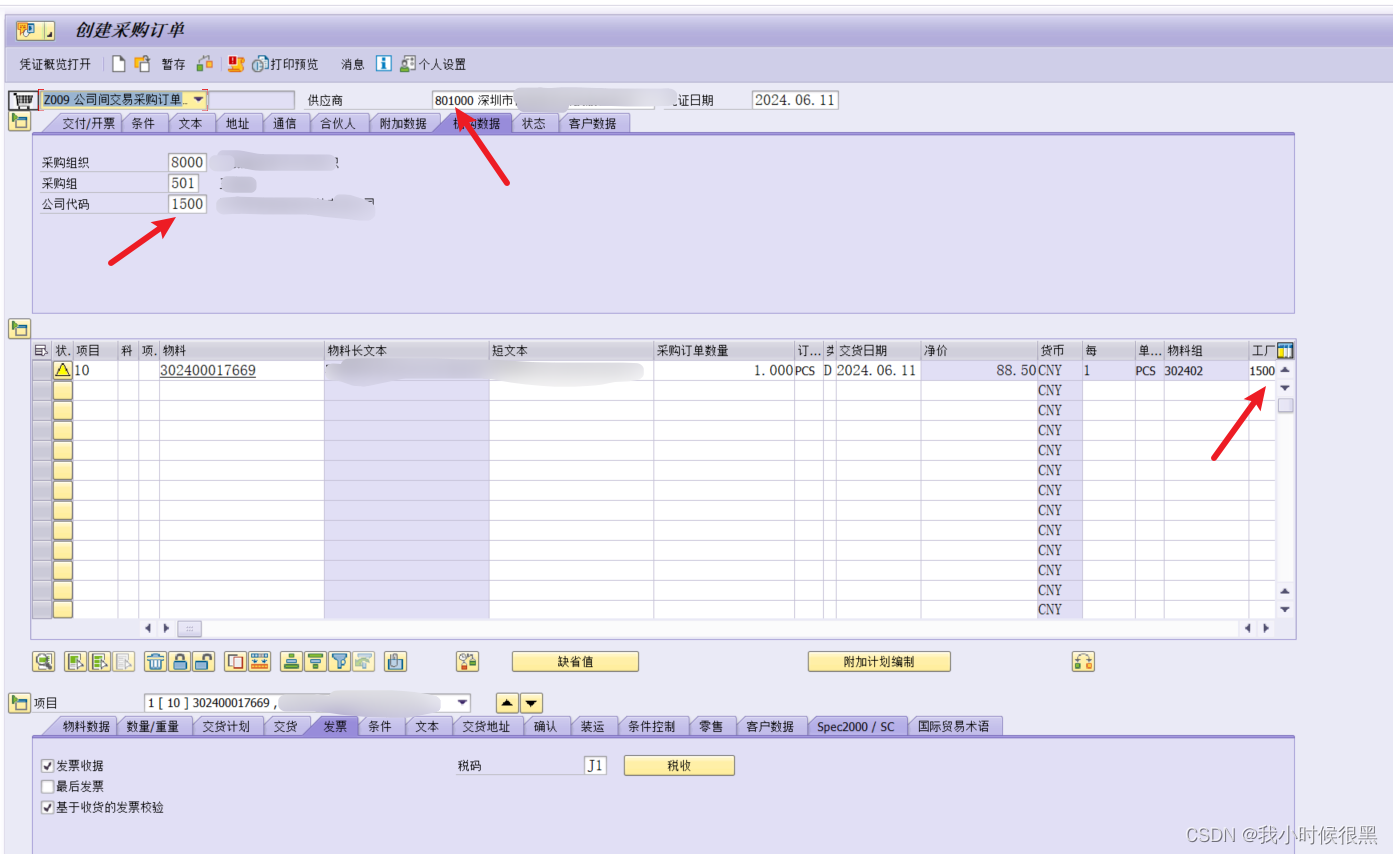Click 凭证概览打开 in the toolbar
Image resolution: width=1393 pixels, height=854 pixels.
click(55, 64)
